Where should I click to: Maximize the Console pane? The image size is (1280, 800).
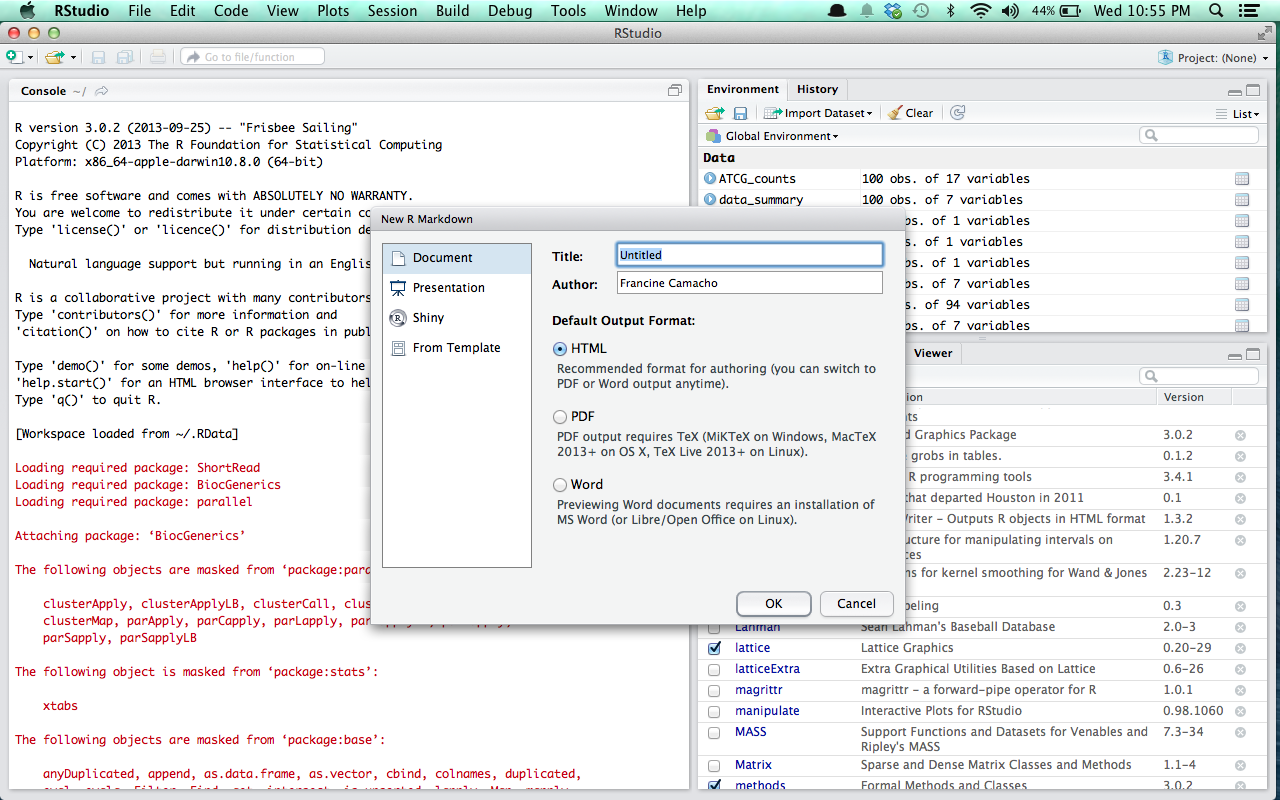point(675,90)
